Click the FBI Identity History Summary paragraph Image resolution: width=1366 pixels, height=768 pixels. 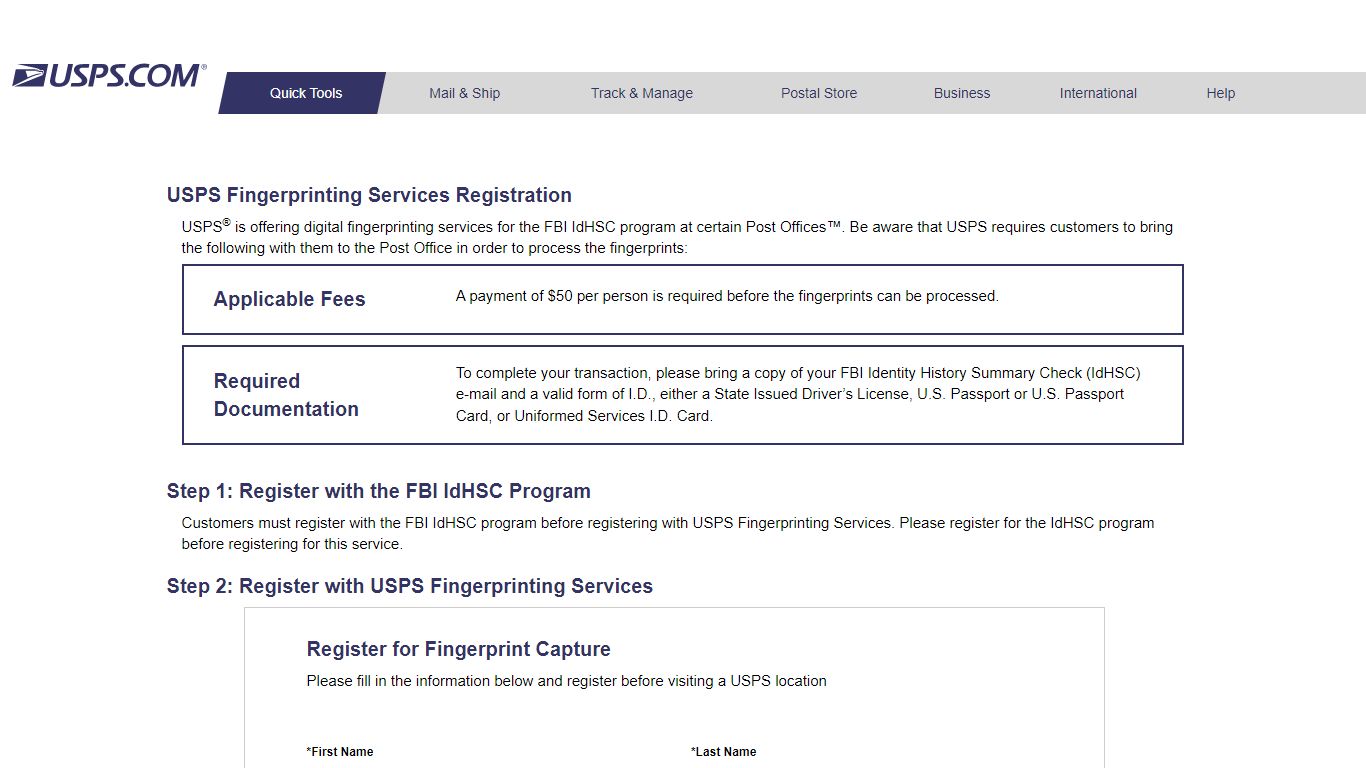click(798, 394)
